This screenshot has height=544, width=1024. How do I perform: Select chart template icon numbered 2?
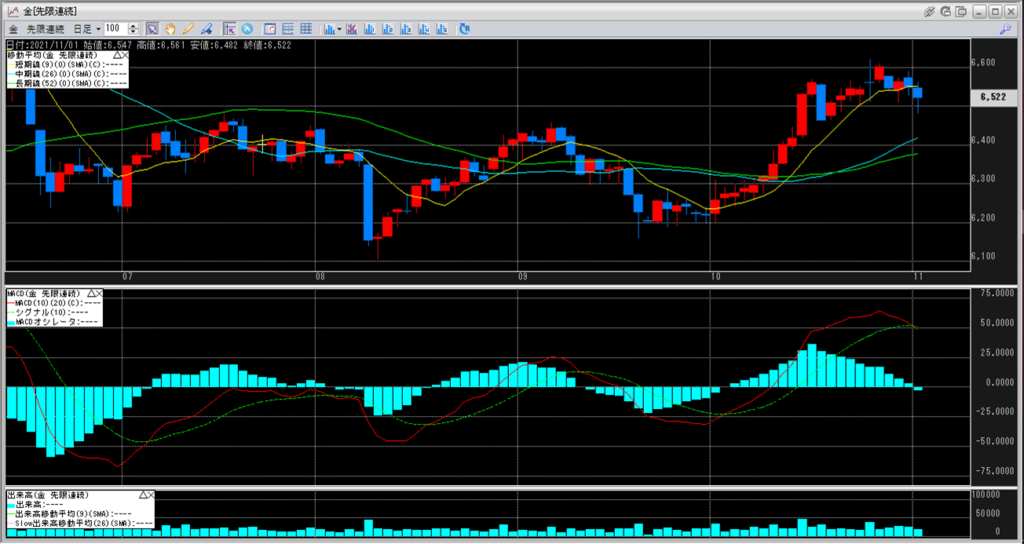388,29
